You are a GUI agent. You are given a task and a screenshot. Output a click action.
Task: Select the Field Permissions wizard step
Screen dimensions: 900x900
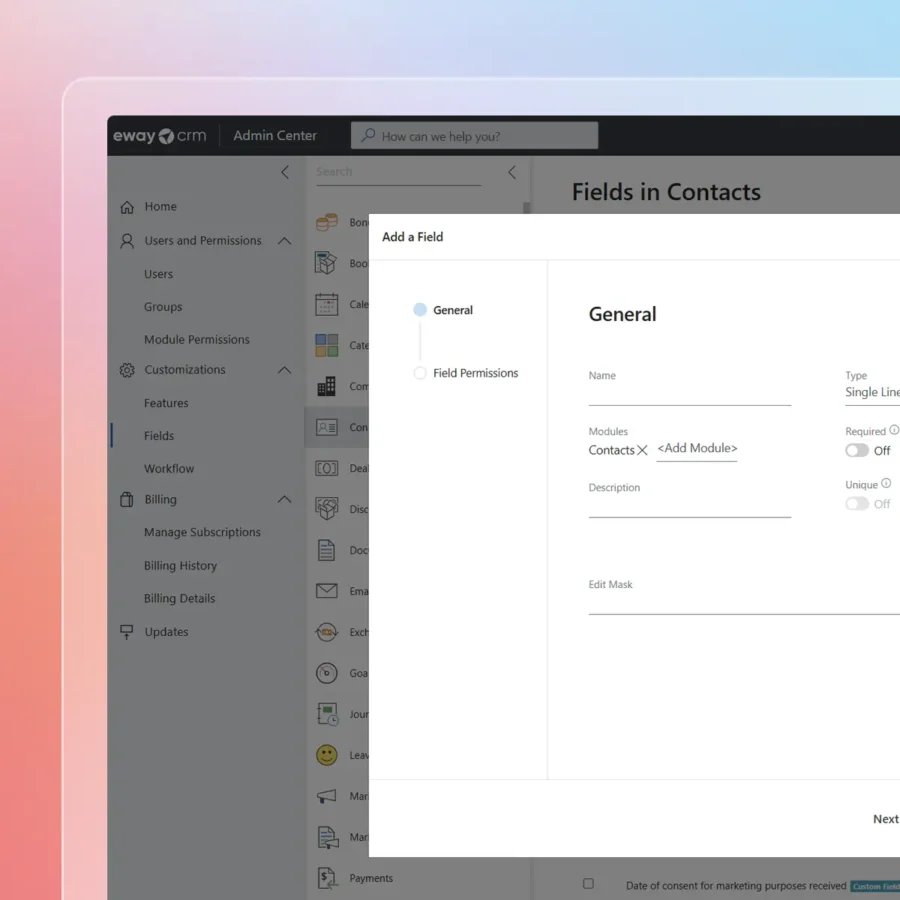tap(466, 373)
